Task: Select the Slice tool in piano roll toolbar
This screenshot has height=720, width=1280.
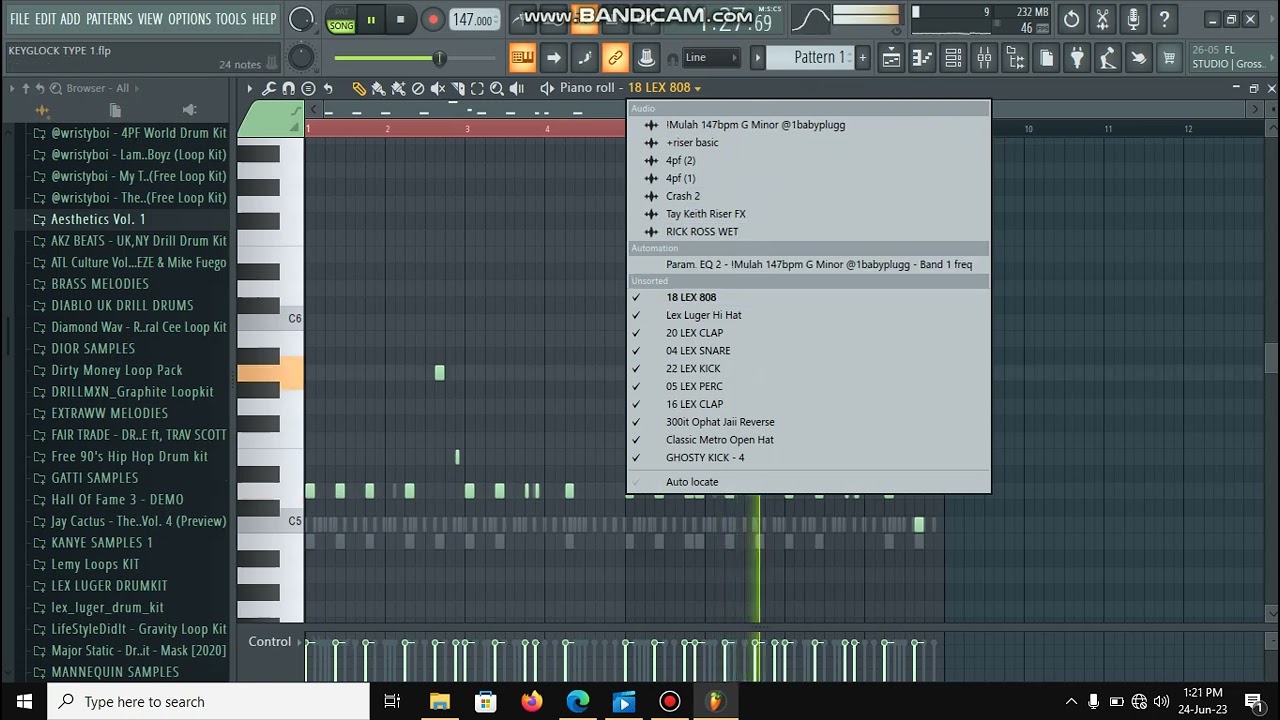Action: [x=458, y=89]
